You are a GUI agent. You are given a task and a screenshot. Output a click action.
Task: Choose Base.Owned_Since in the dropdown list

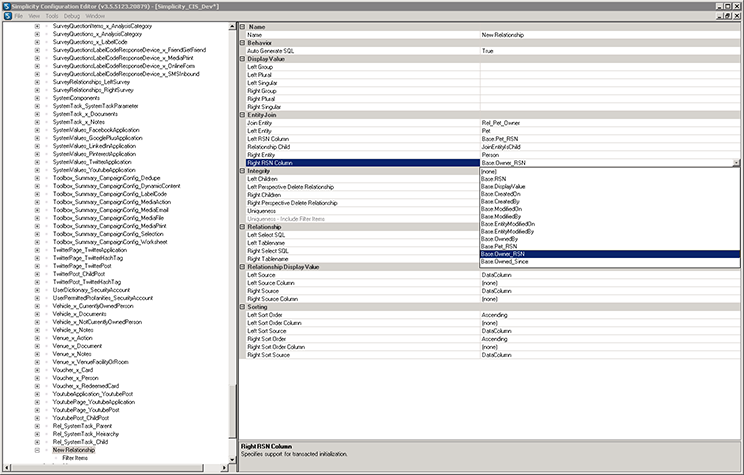click(x=610, y=261)
